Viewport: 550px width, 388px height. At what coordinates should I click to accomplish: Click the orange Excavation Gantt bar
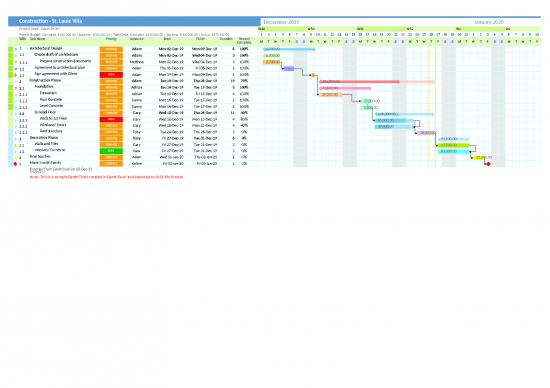click(x=331, y=95)
